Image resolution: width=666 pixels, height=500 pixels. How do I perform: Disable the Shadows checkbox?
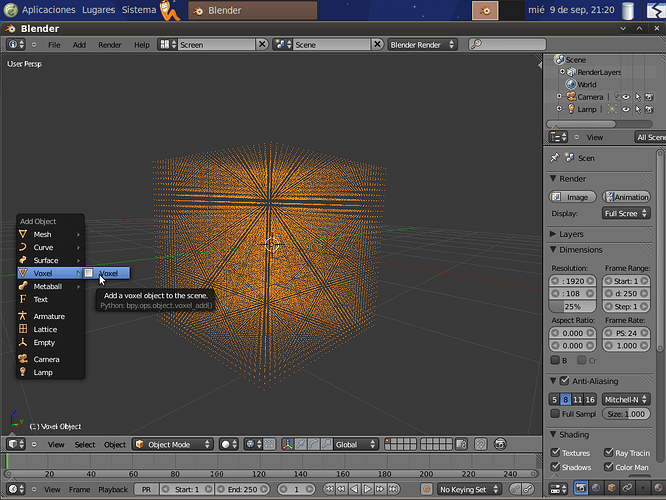point(555,466)
